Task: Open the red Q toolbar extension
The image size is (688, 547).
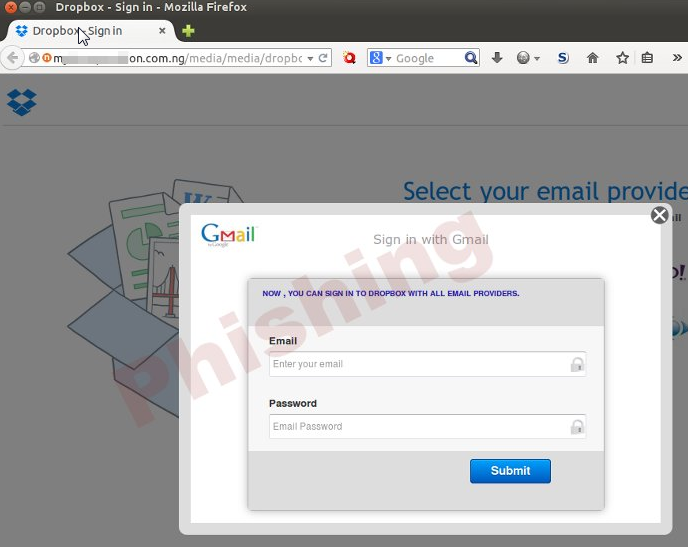Action: pyautogui.click(x=349, y=58)
